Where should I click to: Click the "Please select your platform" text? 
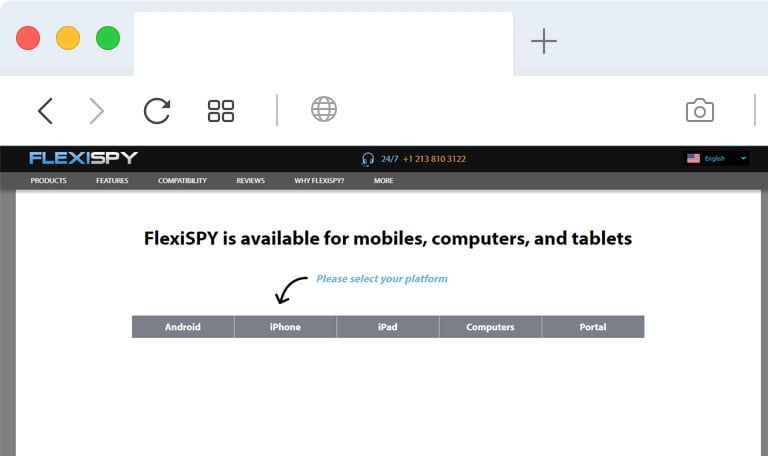382,279
